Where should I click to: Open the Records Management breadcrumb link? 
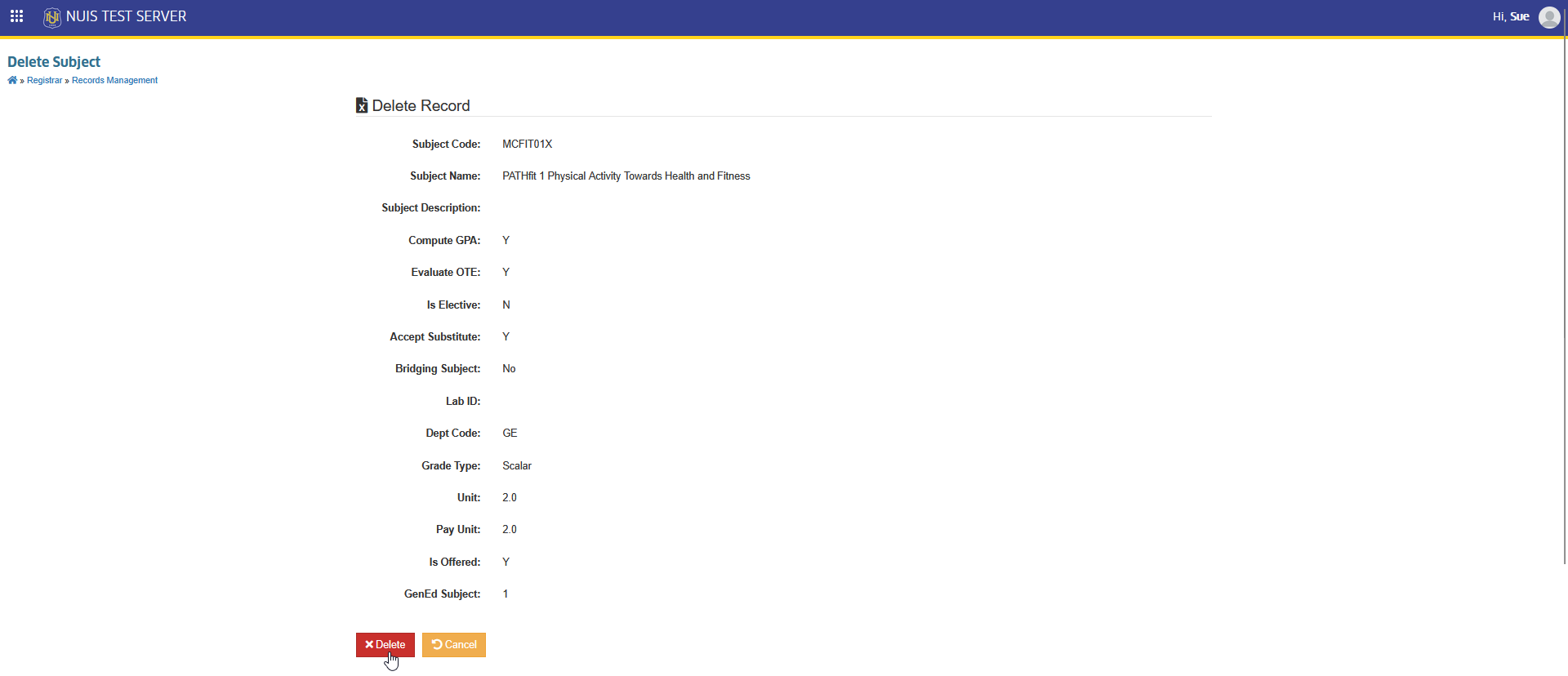[x=114, y=80]
